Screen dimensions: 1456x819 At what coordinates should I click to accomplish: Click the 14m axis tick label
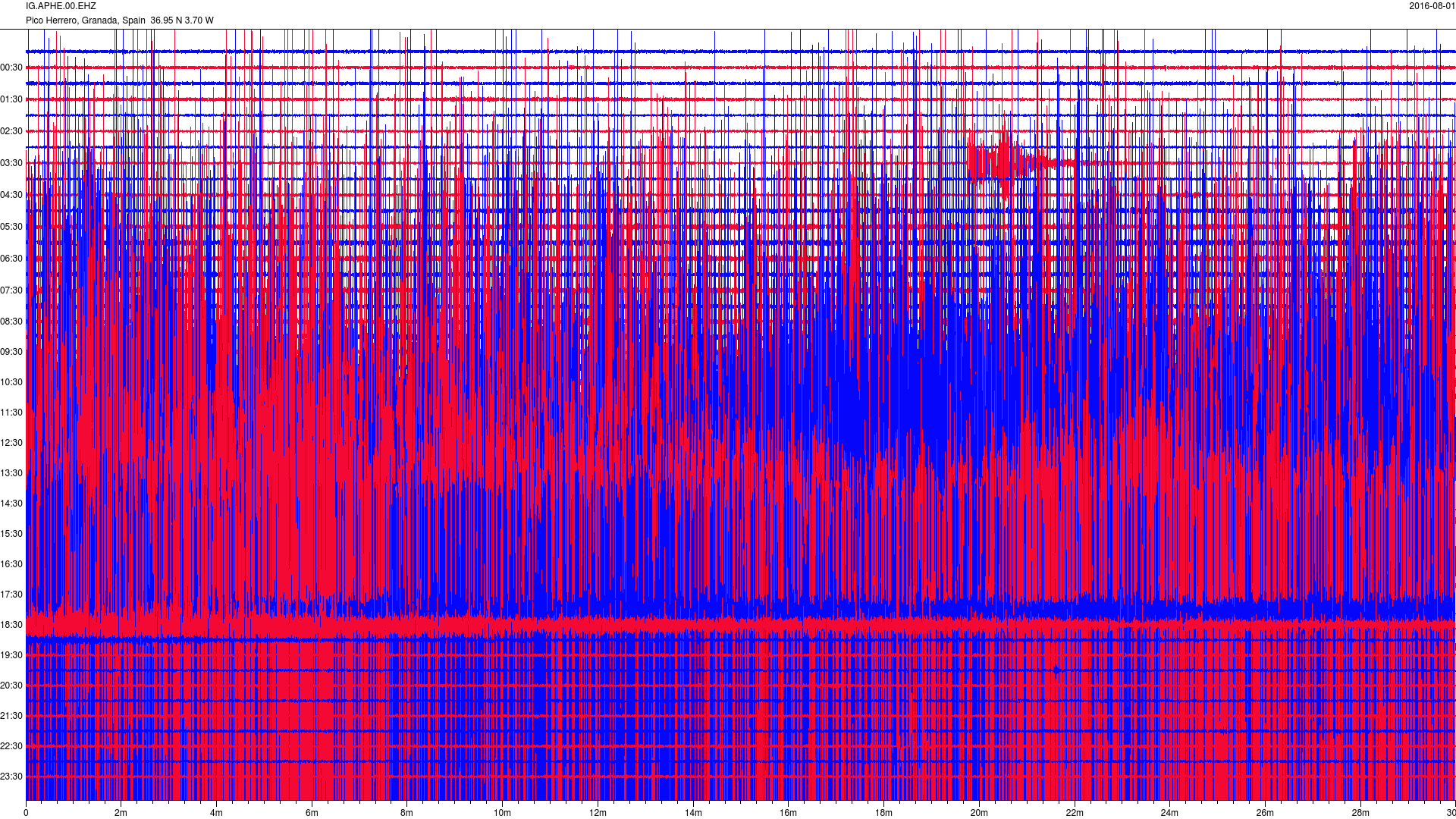tap(693, 813)
